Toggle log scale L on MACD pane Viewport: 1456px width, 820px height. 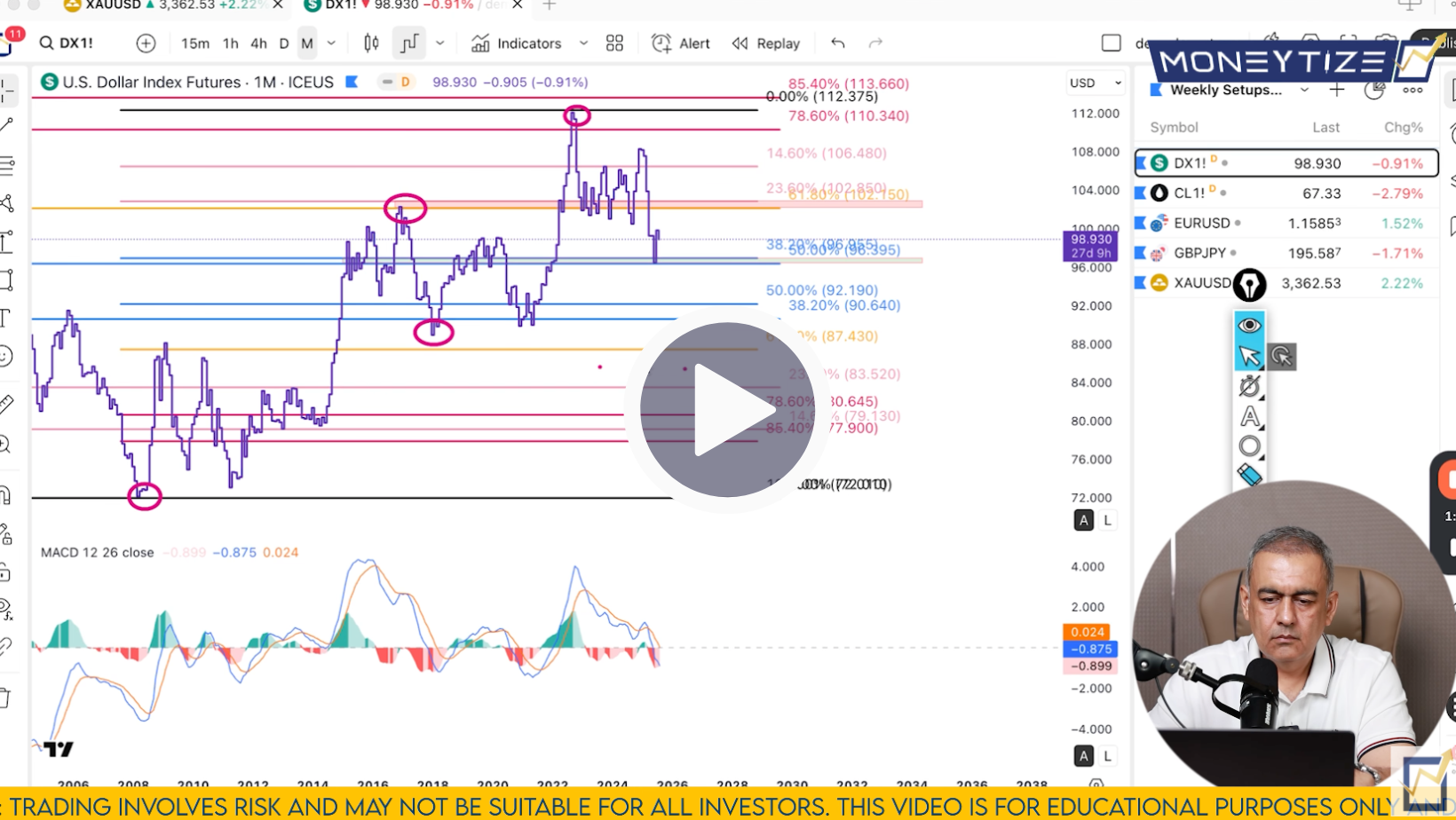(1107, 756)
